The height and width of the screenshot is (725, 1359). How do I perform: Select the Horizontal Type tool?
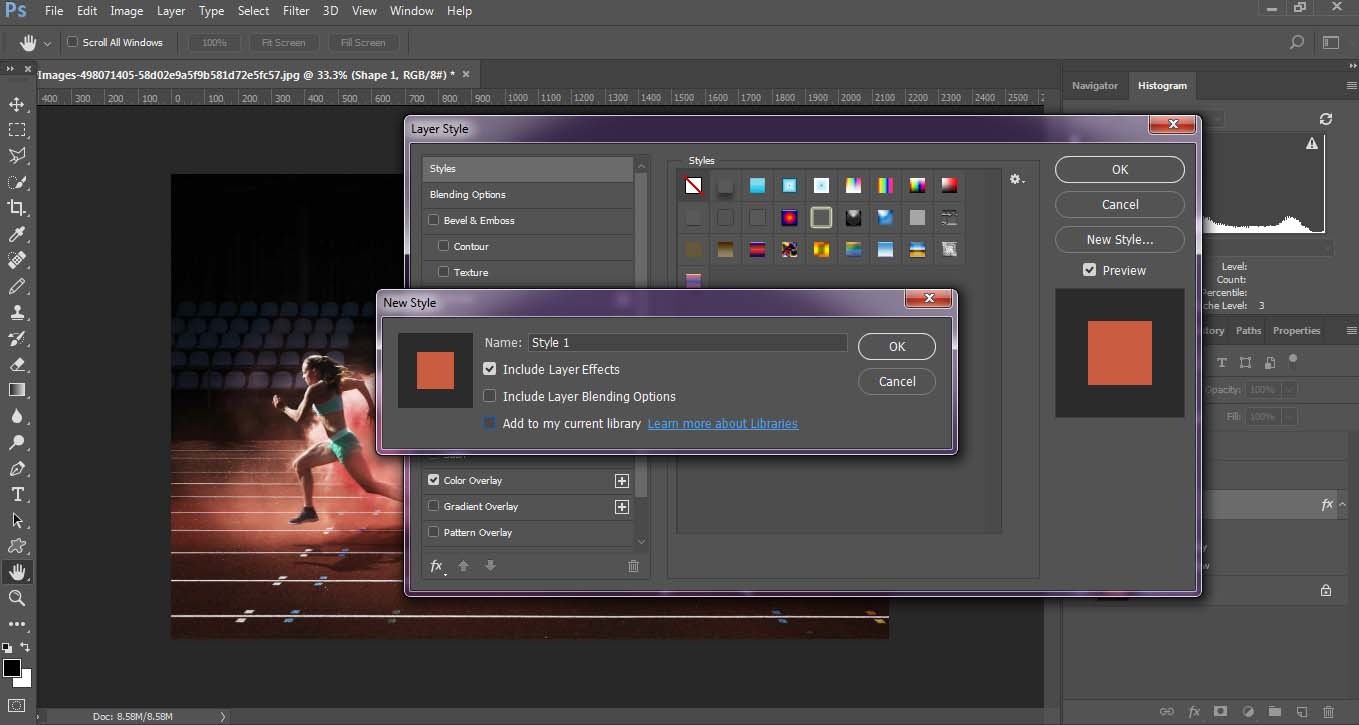[x=17, y=494]
